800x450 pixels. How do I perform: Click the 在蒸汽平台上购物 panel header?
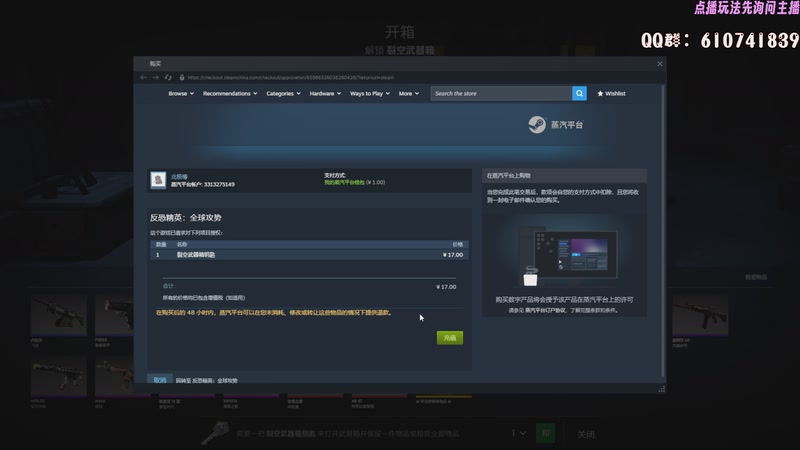pyautogui.click(x=564, y=176)
